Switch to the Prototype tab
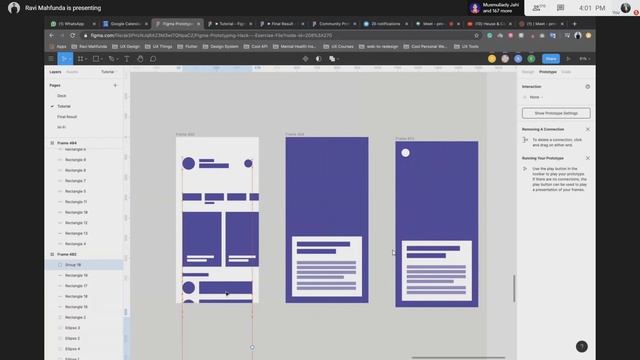The height and width of the screenshot is (360, 640). (548, 72)
